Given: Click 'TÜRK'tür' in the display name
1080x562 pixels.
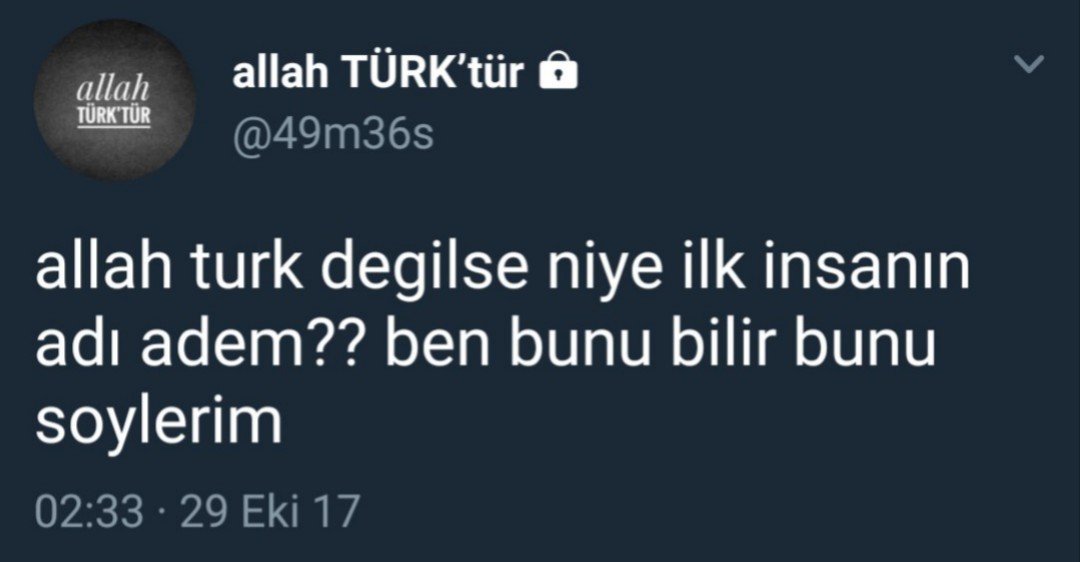Looking at the screenshot, I should [x=433, y=72].
